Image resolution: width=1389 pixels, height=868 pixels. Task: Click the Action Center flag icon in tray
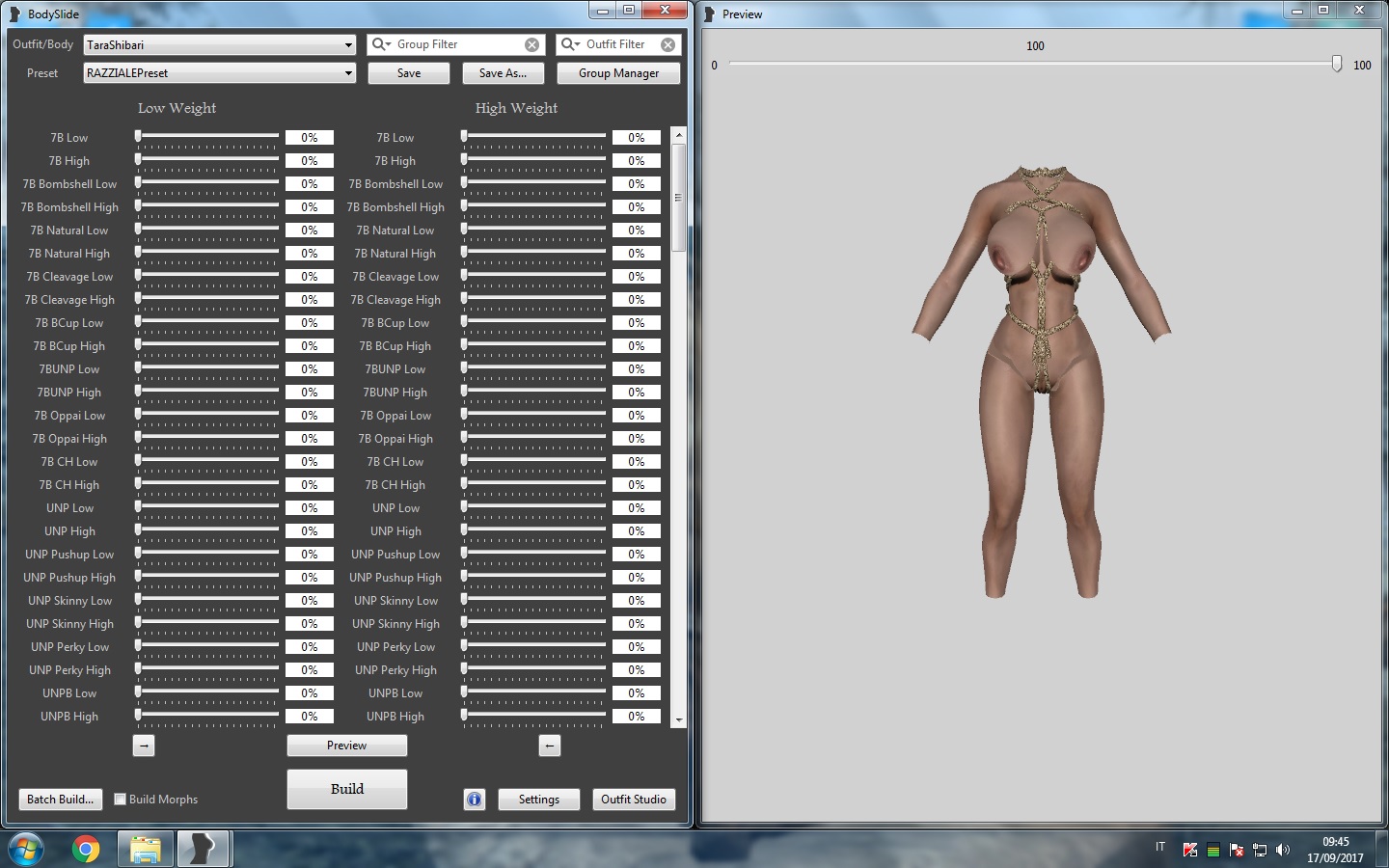1236,850
